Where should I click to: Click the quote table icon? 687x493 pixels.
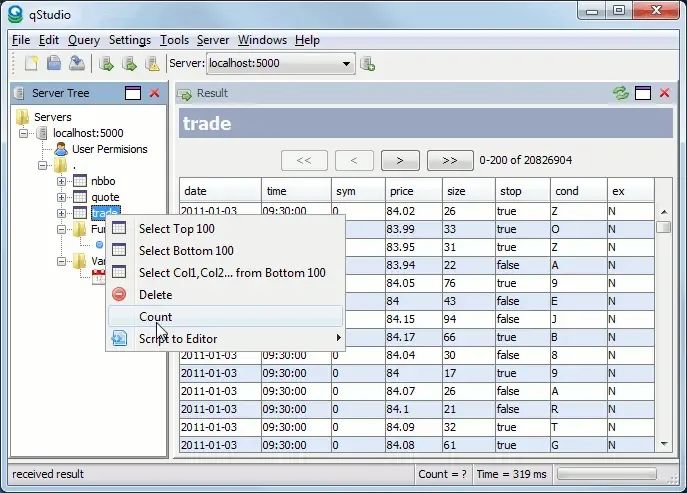80,197
